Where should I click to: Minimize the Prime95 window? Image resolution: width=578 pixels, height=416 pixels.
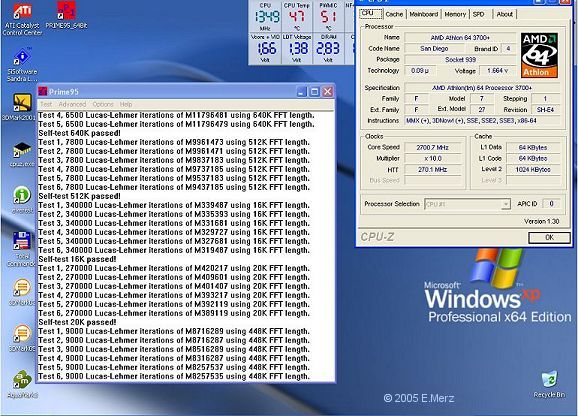[x=302, y=91]
